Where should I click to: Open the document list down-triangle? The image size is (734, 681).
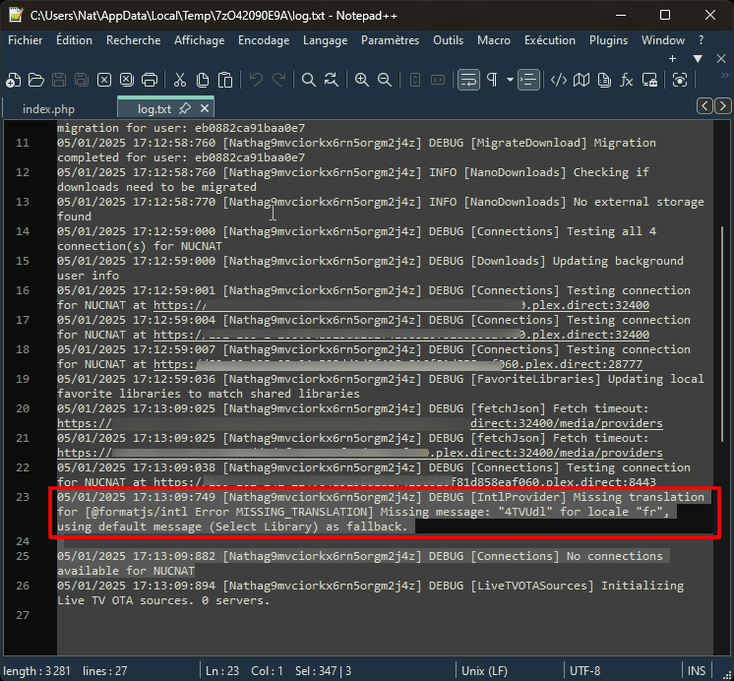pyautogui.click(x=697, y=59)
